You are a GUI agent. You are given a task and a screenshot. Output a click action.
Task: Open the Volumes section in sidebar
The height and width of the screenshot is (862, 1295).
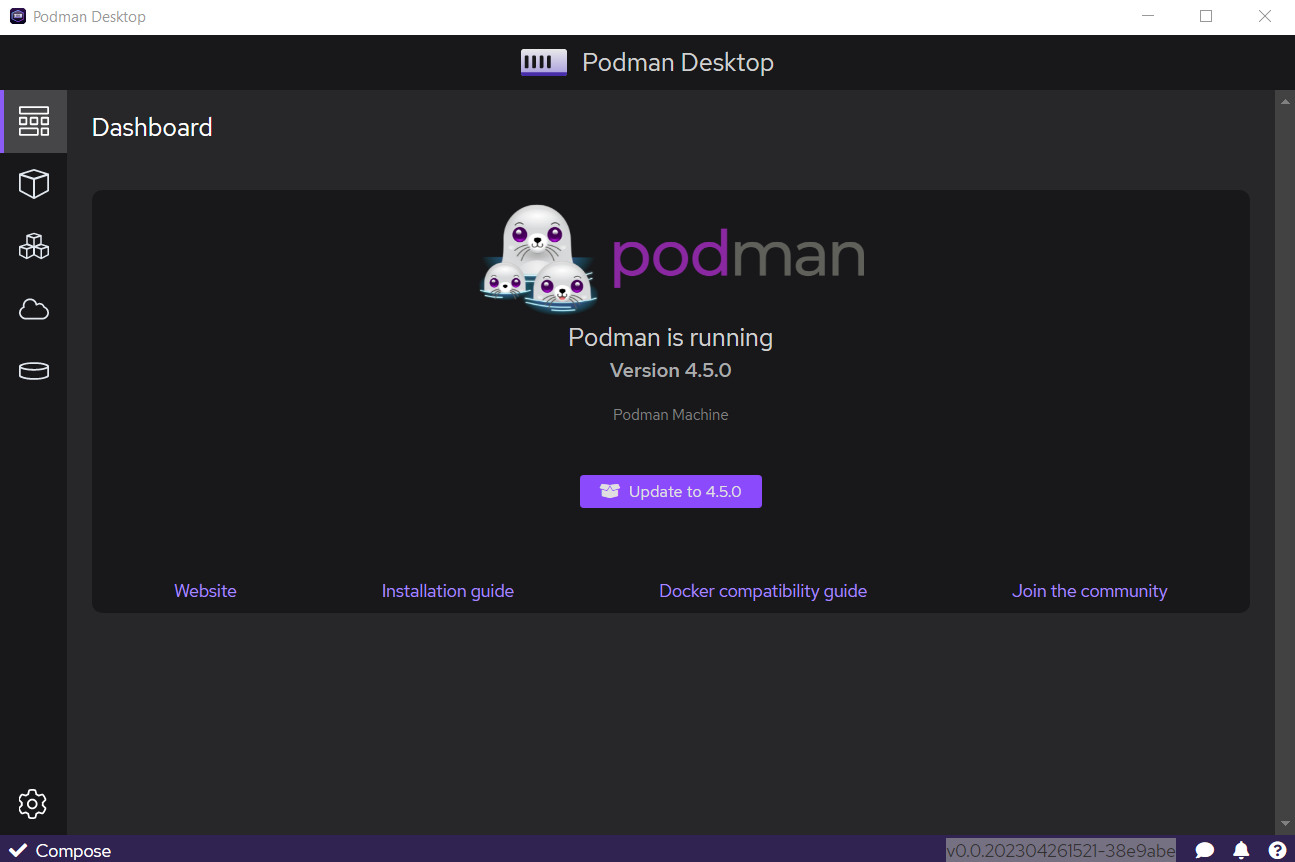coord(34,371)
